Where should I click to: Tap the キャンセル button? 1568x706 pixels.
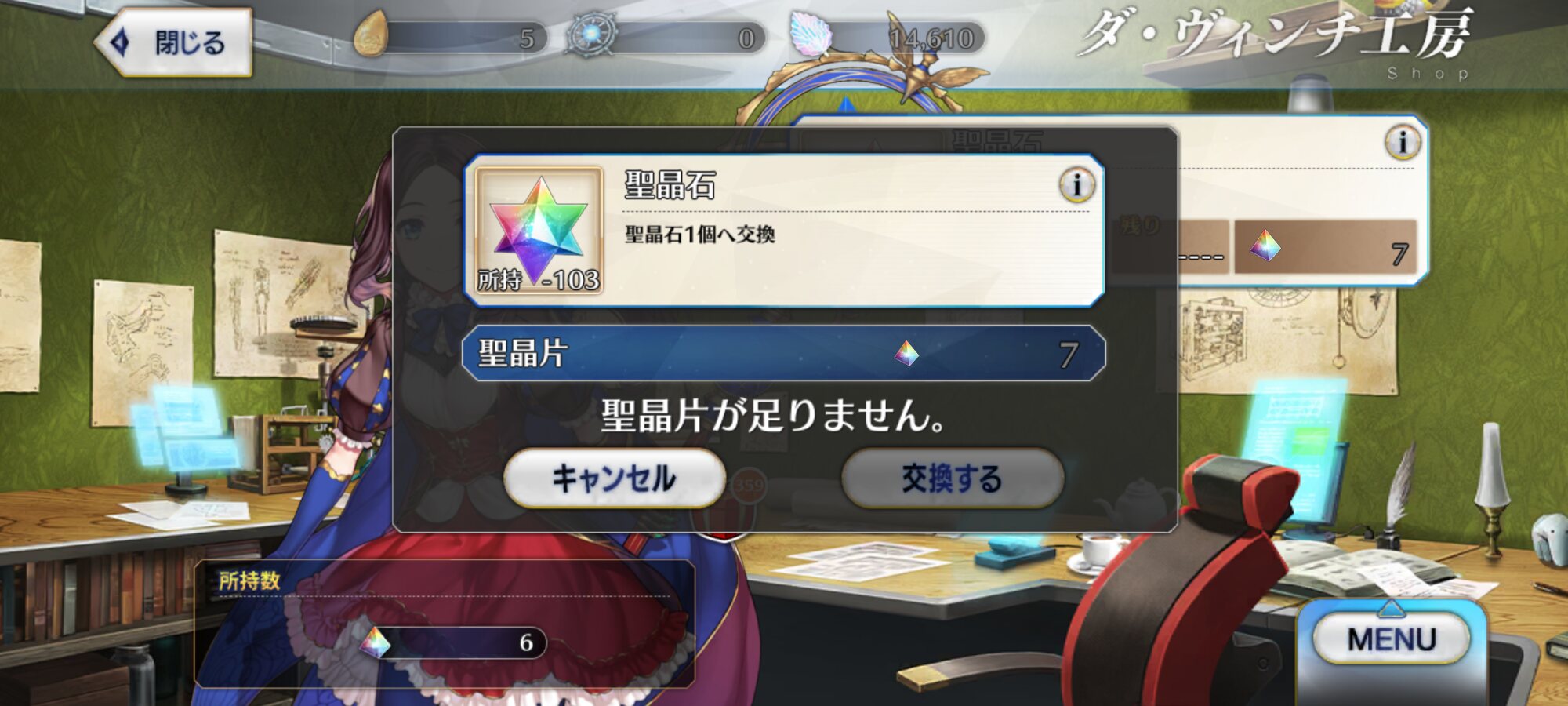(614, 479)
